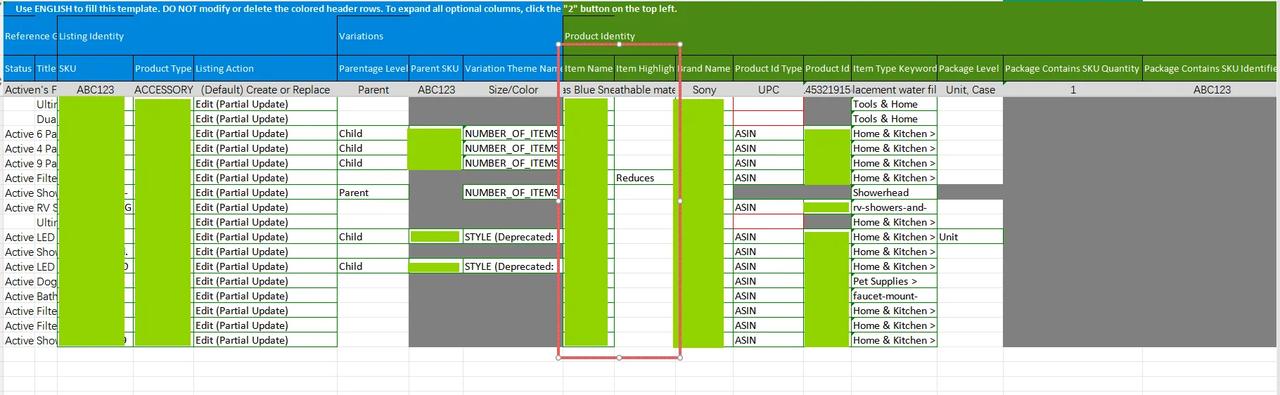The width and height of the screenshot is (1280, 395).
Task: Click the Pet Supplies > keyword cell
Action: tap(894, 281)
